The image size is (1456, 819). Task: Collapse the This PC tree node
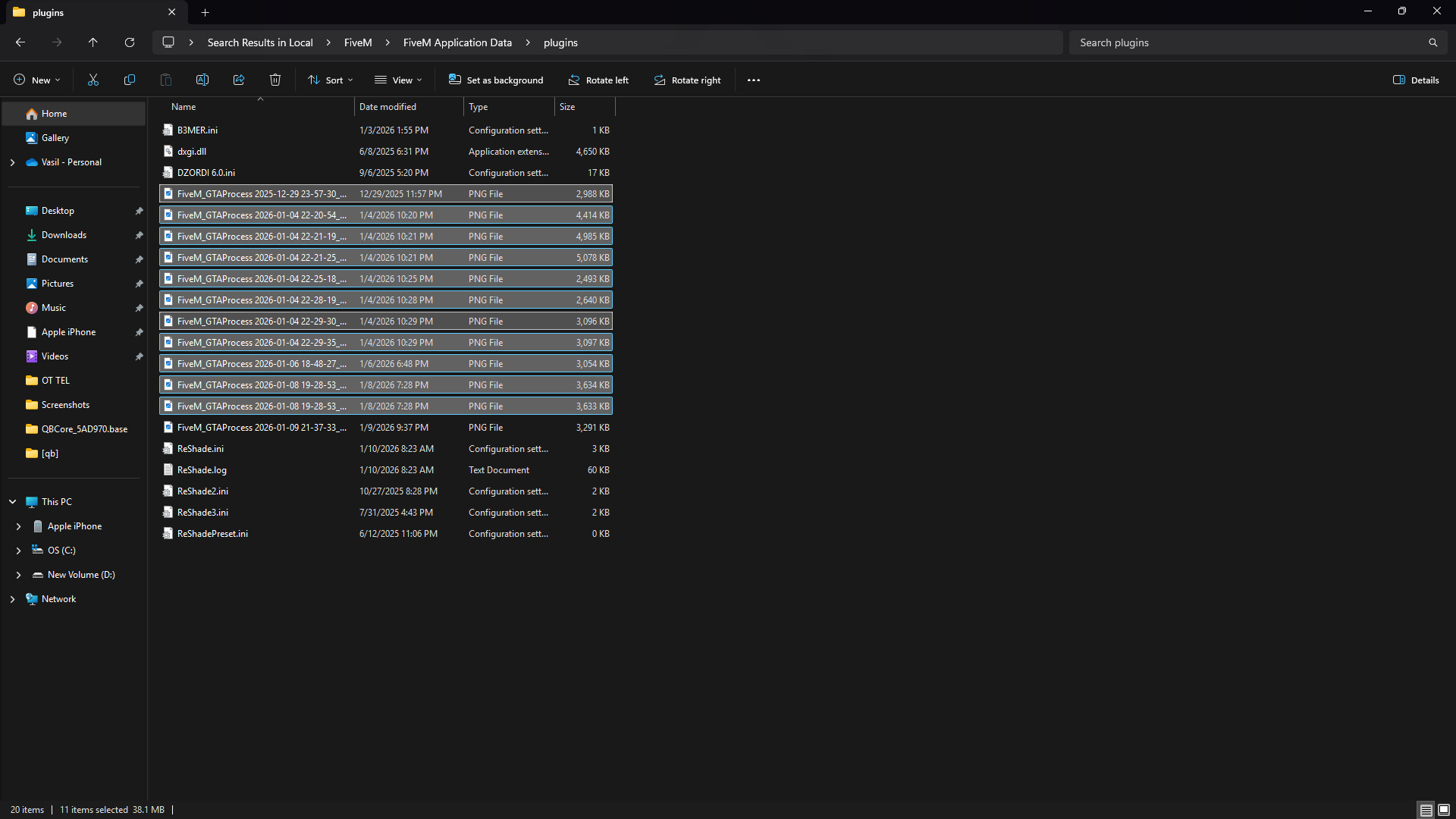point(12,502)
